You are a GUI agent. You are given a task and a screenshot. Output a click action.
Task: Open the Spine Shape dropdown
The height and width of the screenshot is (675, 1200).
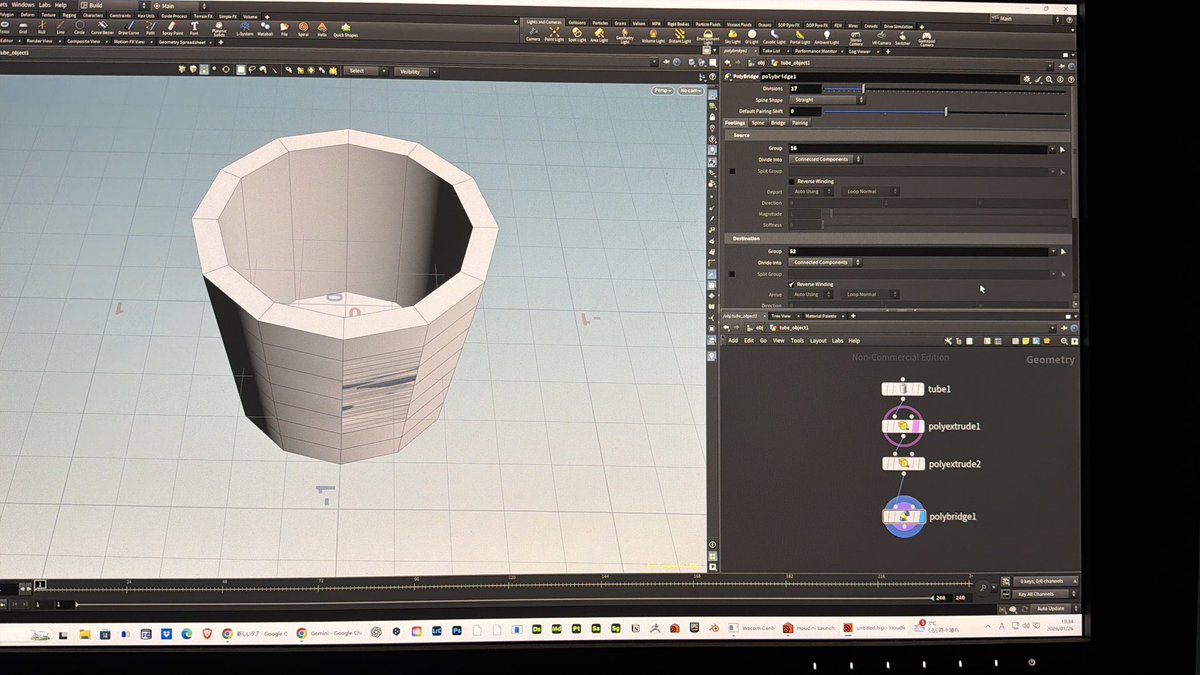point(826,100)
